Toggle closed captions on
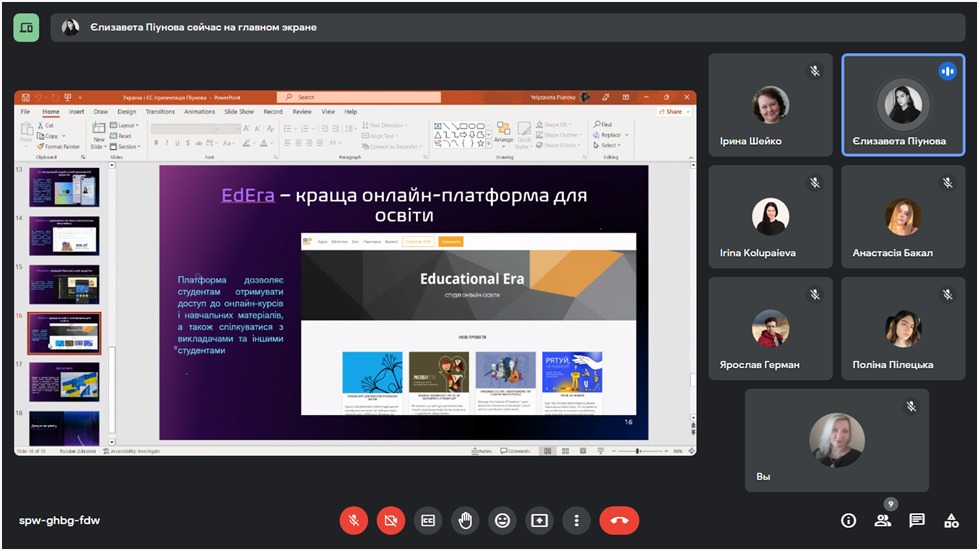The image size is (979, 551). click(428, 520)
